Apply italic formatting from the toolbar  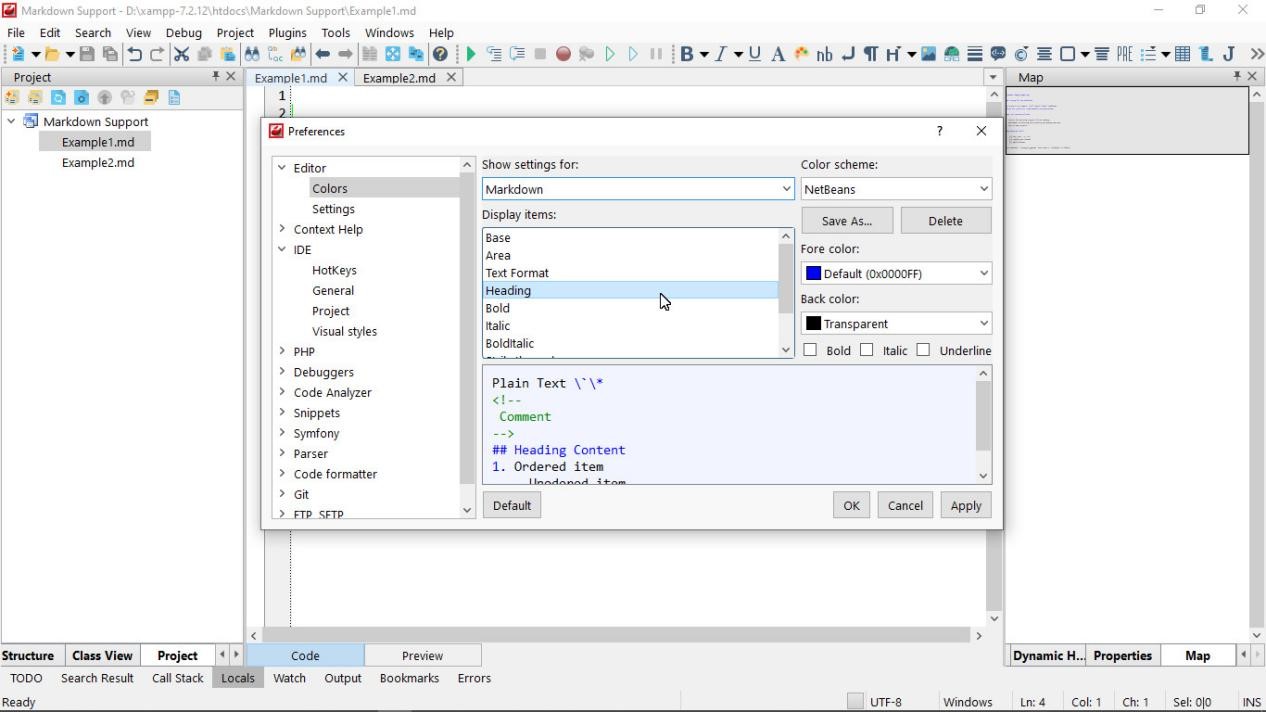721,54
